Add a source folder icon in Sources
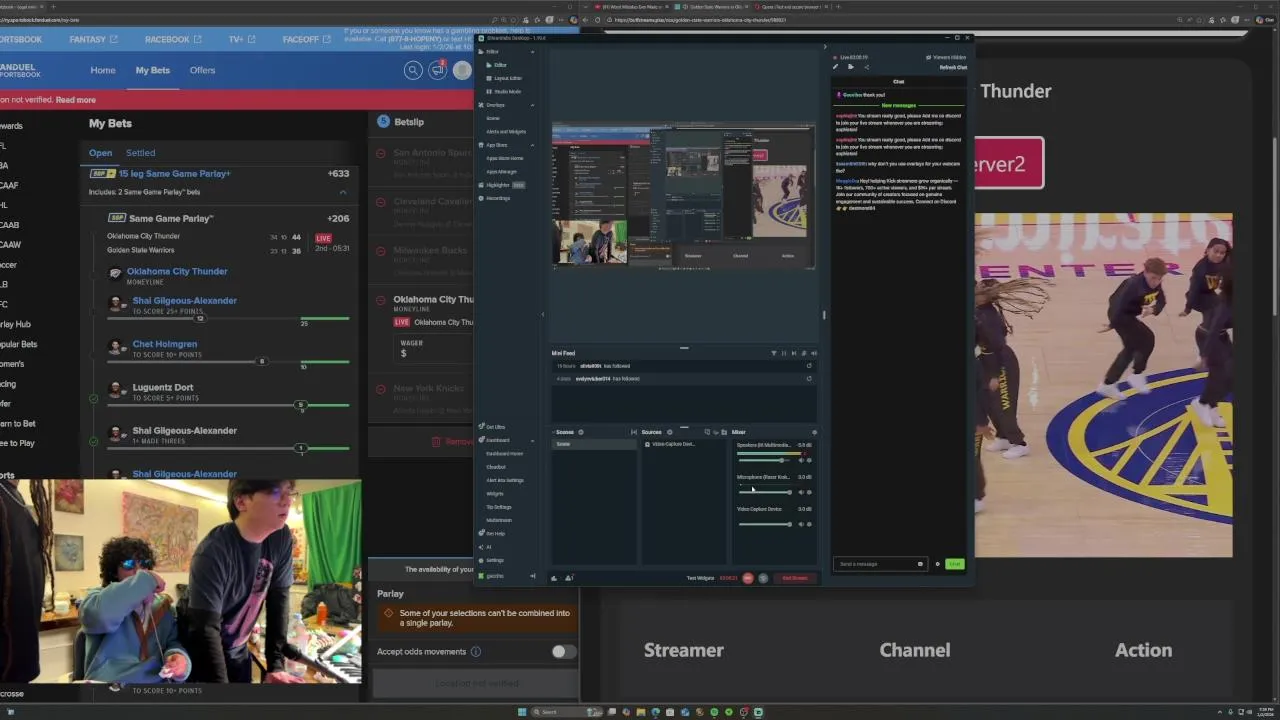This screenshot has width=1280, height=720. point(724,432)
